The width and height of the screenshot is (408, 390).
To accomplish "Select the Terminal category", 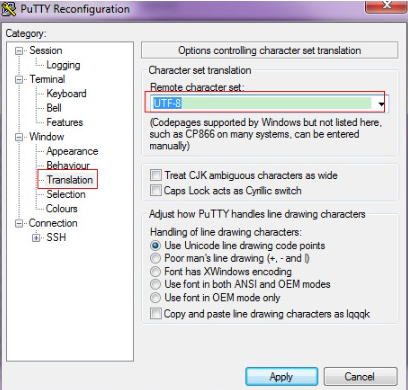I will point(47,79).
